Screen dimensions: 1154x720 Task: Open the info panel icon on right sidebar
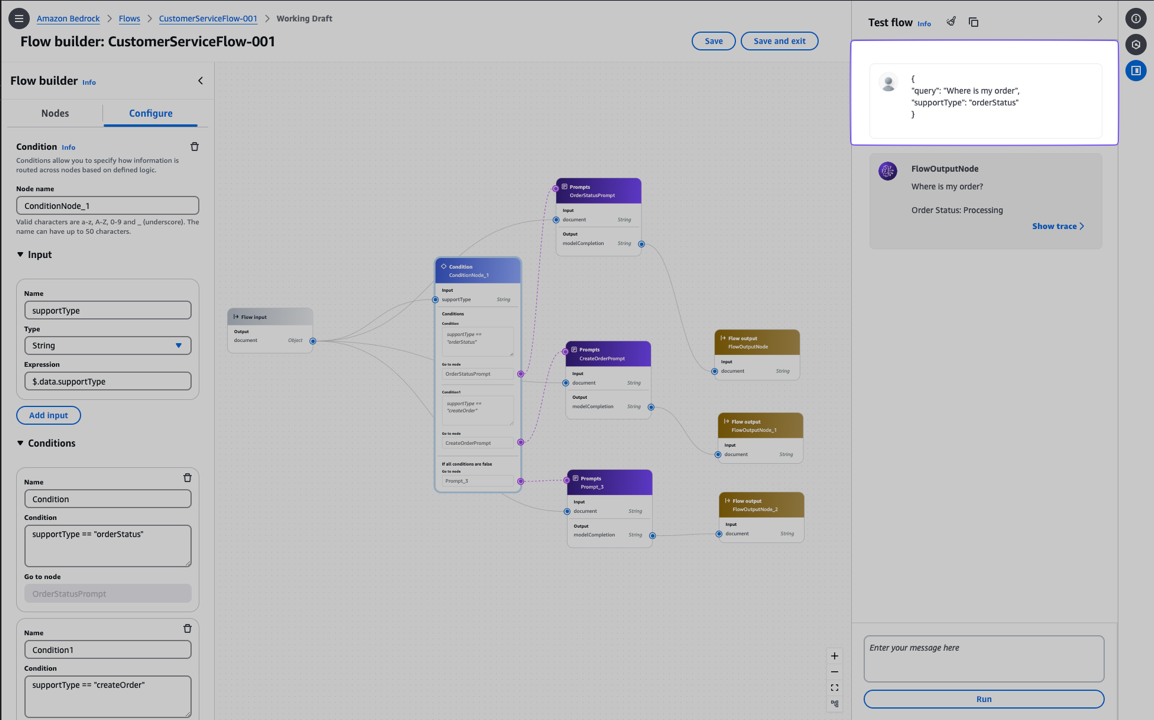(1136, 19)
